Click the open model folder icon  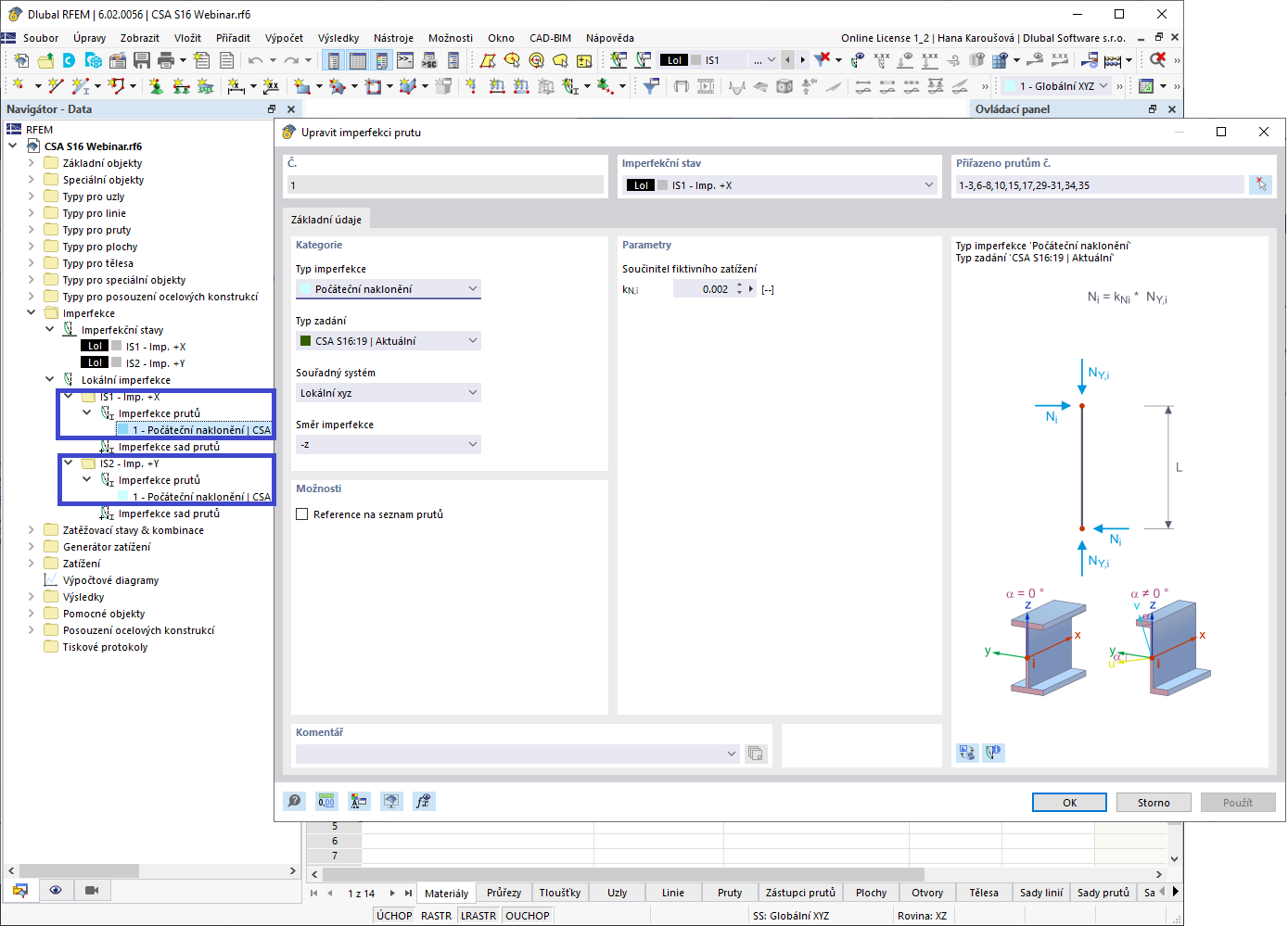coord(45,60)
